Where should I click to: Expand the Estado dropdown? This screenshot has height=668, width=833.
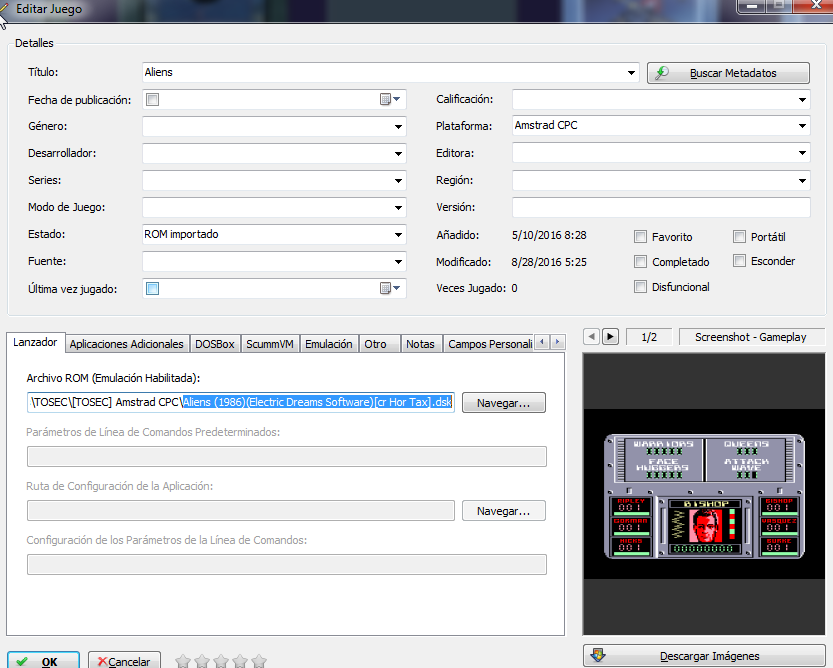pos(398,235)
